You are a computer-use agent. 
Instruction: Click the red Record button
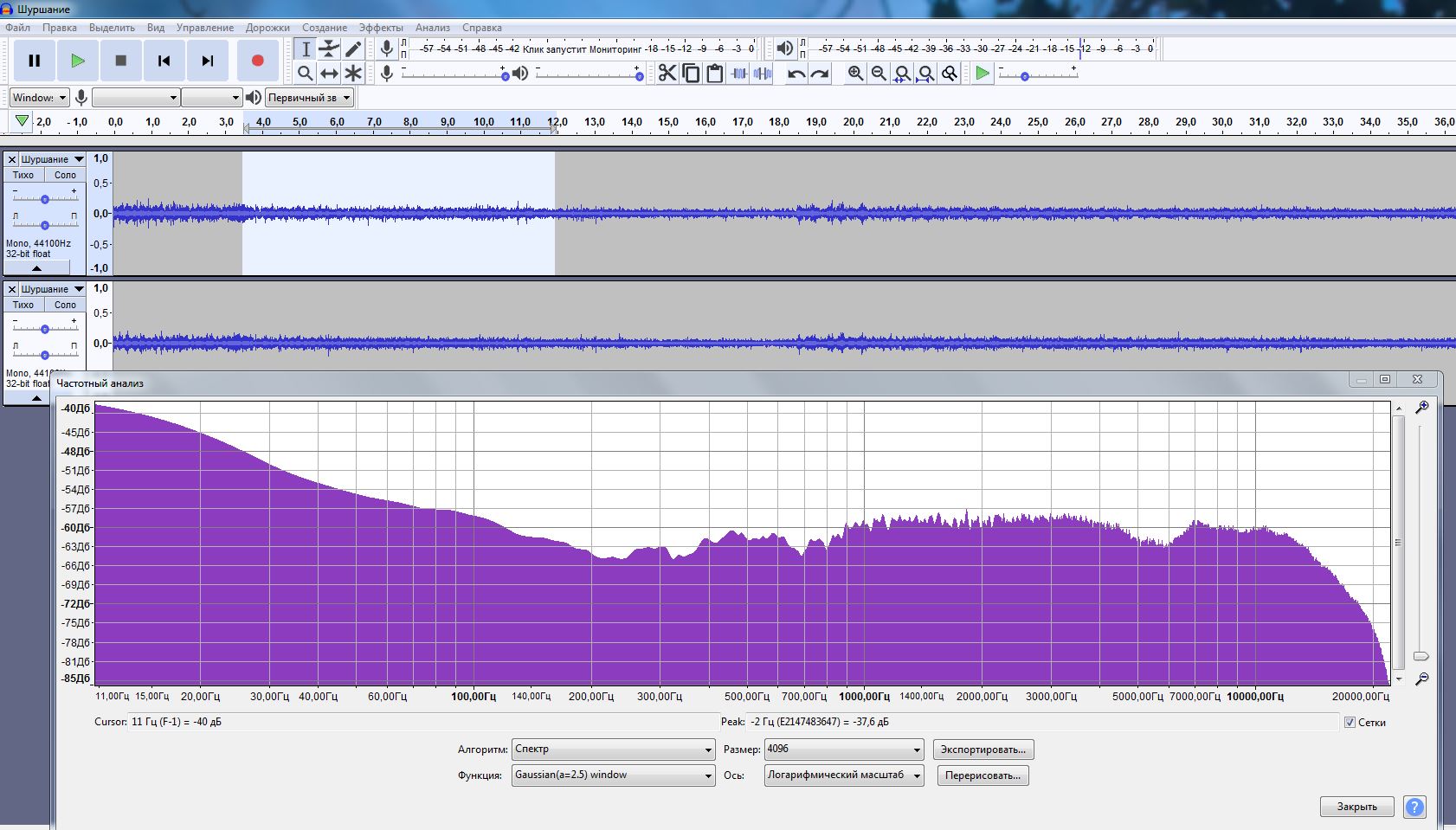257,61
